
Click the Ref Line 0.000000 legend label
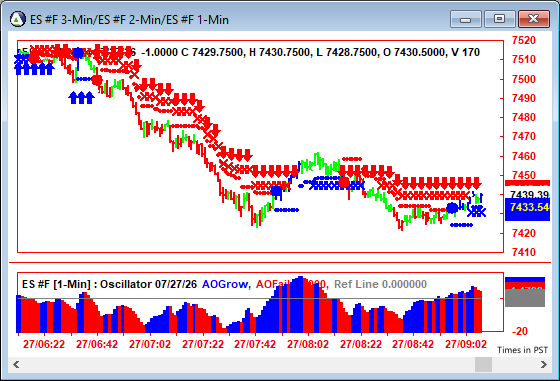click(380, 284)
